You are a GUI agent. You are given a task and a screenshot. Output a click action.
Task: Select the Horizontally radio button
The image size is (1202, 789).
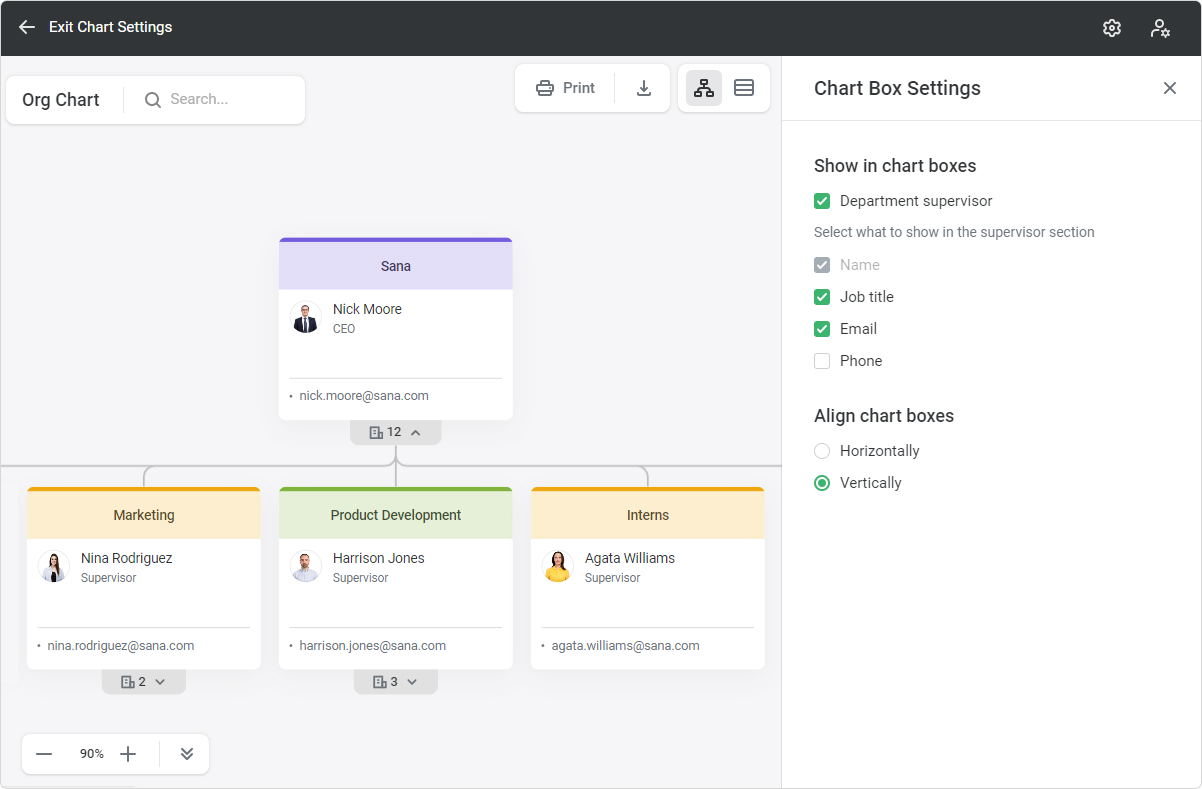[821, 451]
